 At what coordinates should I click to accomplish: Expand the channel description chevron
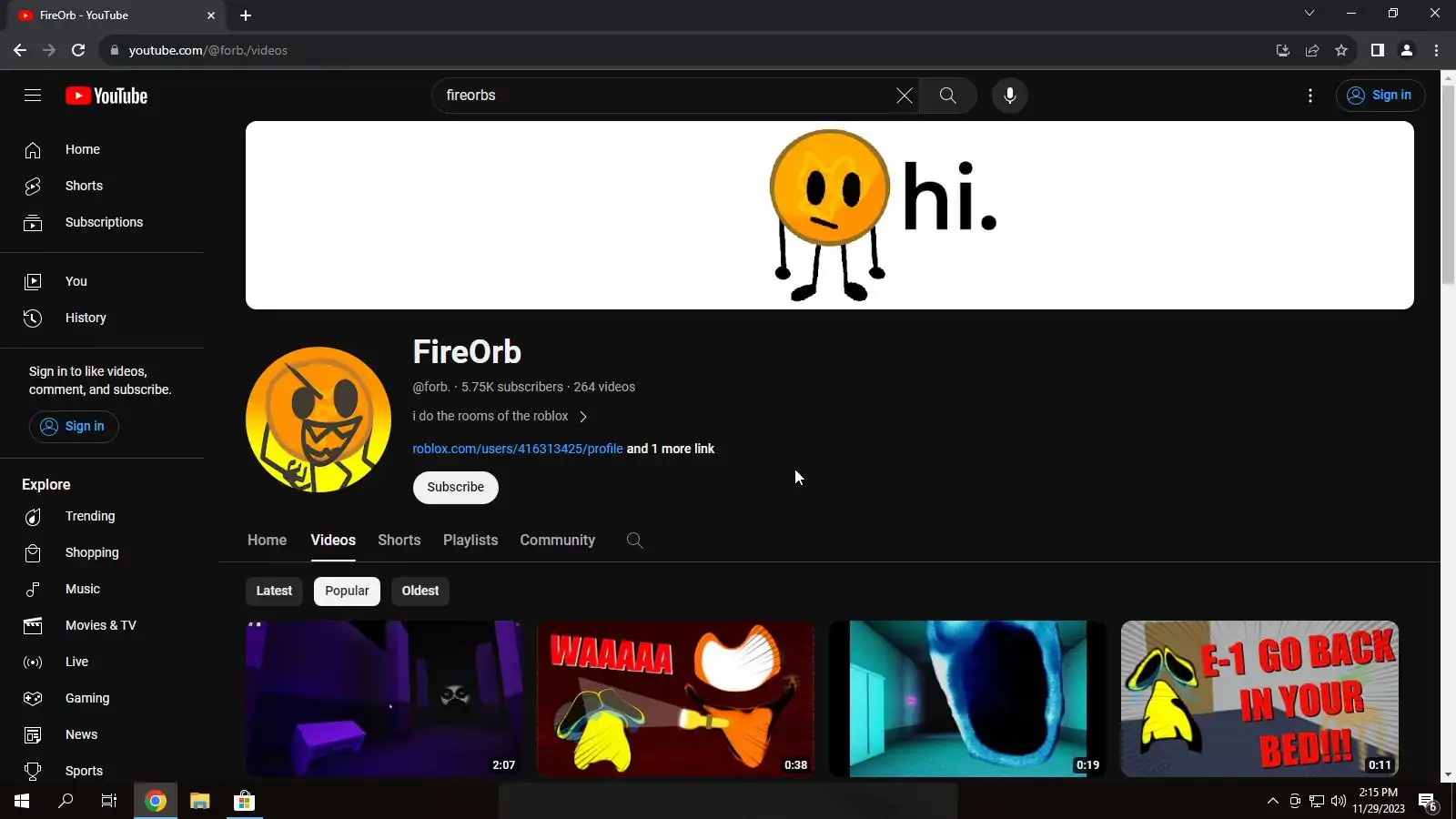click(583, 417)
